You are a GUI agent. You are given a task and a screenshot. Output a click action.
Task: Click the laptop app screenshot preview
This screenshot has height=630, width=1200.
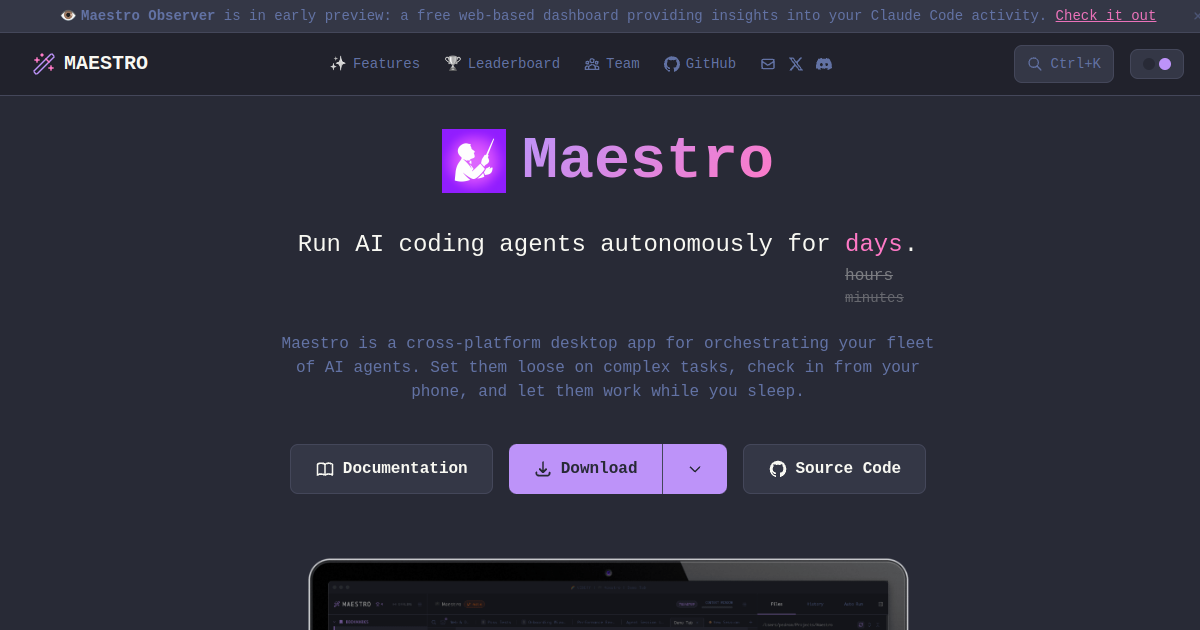click(x=608, y=595)
